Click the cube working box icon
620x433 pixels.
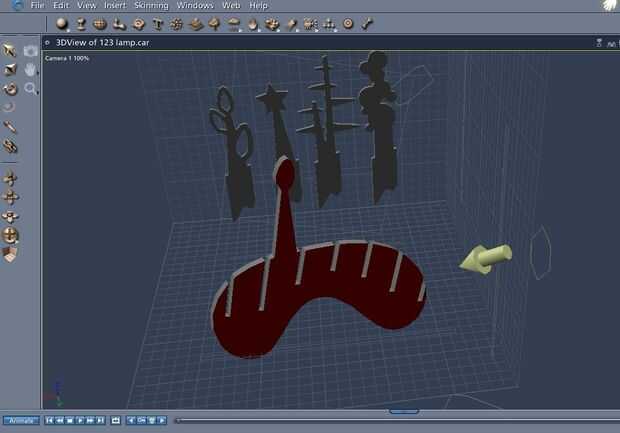coord(10,255)
